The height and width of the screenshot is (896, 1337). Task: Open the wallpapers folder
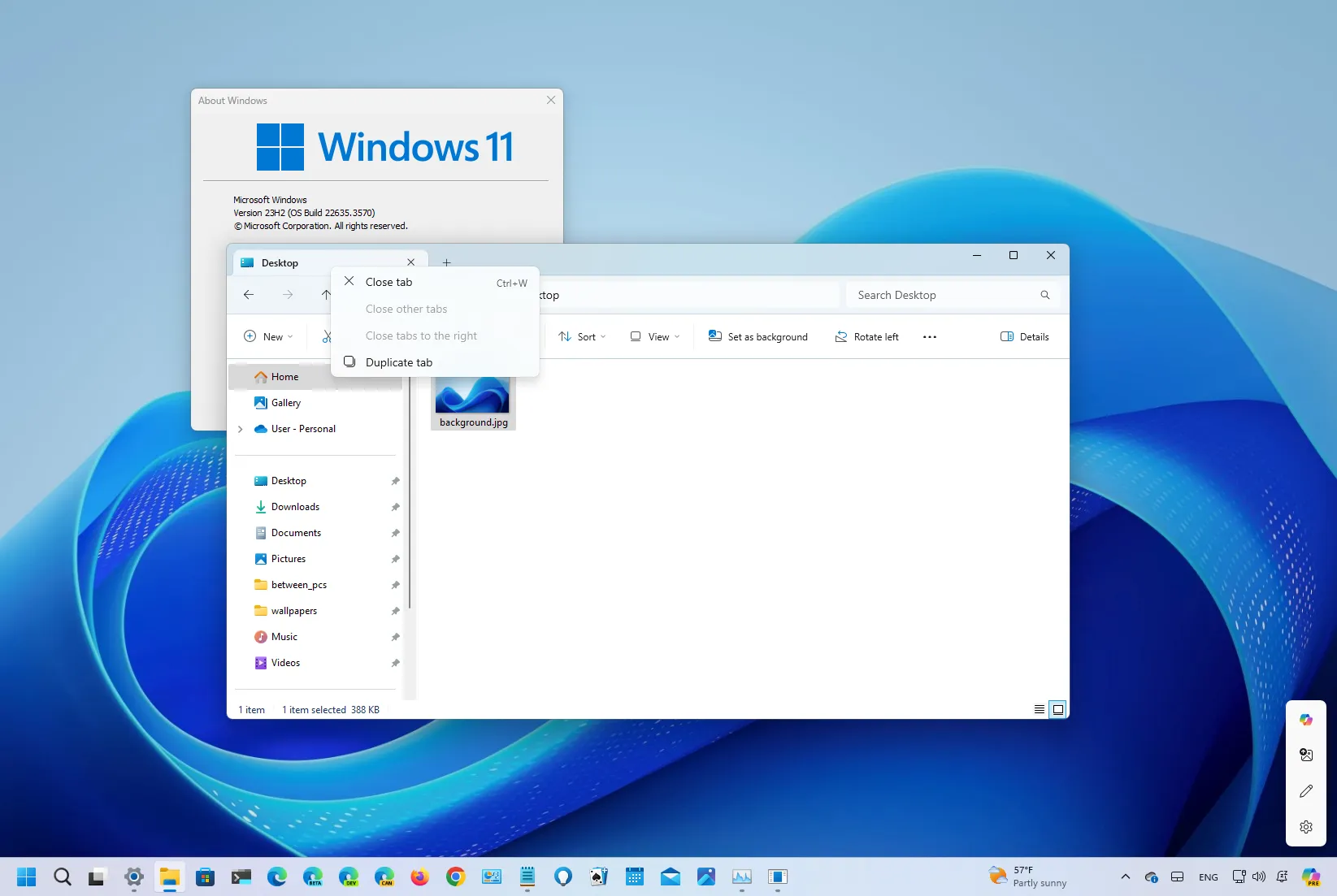click(x=315, y=611)
